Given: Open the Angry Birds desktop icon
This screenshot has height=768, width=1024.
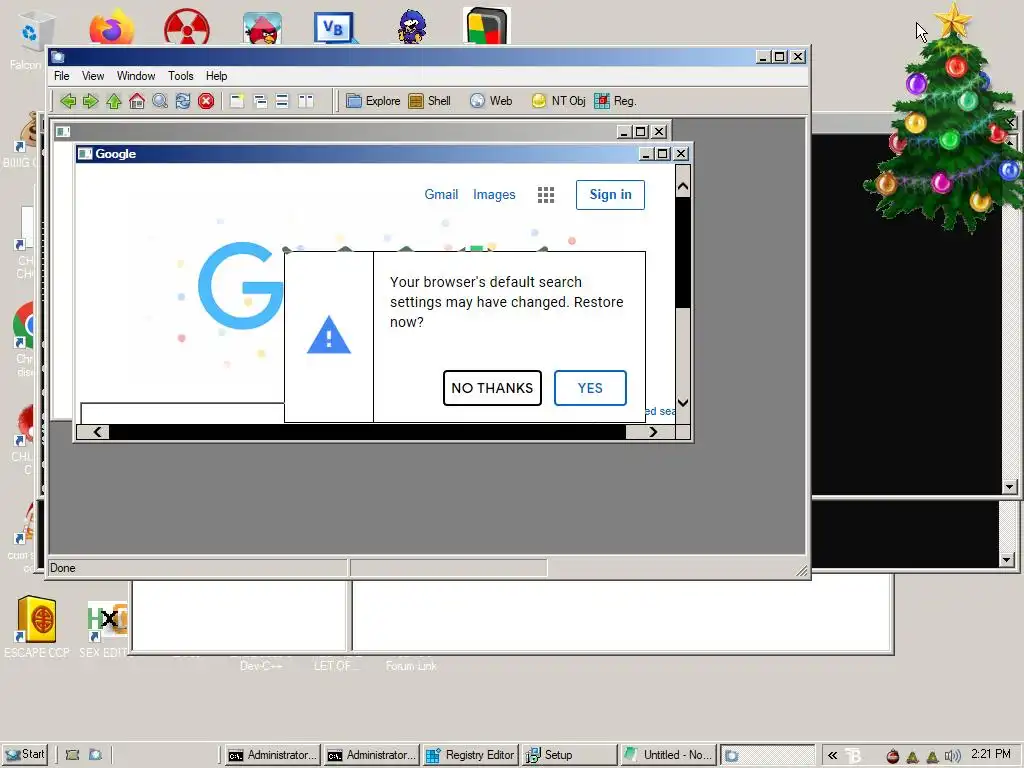Looking at the screenshot, I should pyautogui.click(x=262, y=29).
